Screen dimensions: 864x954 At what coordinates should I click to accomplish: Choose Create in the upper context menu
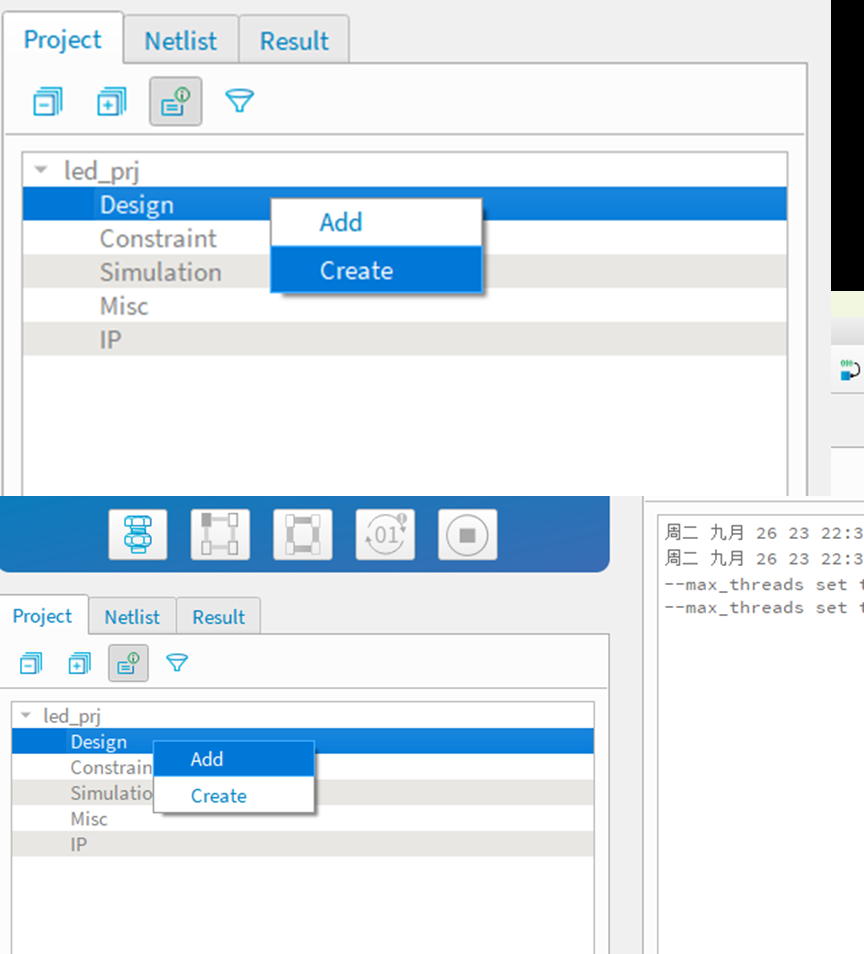356,271
